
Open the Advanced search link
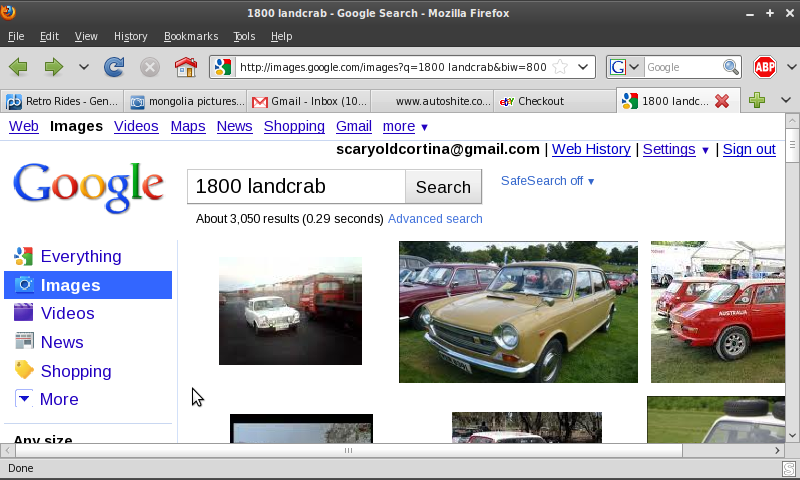tap(435, 219)
